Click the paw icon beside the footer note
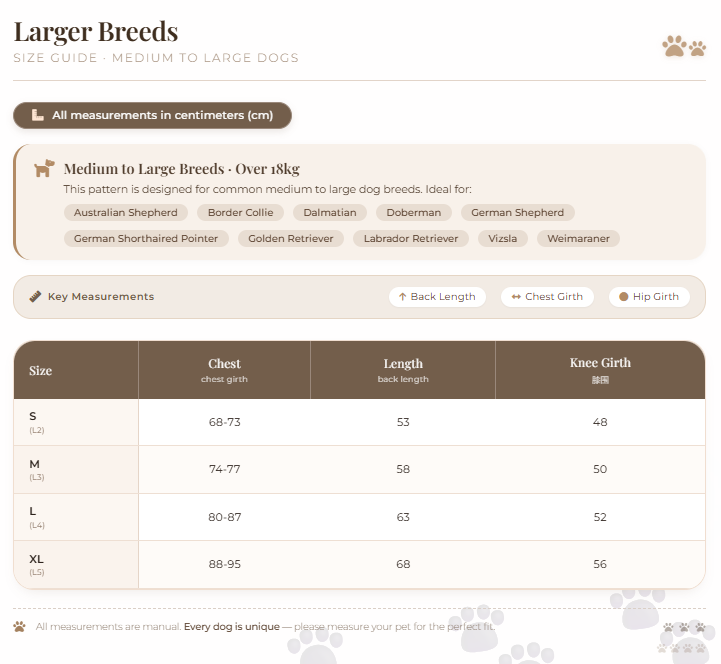The height and width of the screenshot is (664, 721). point(19,626)
